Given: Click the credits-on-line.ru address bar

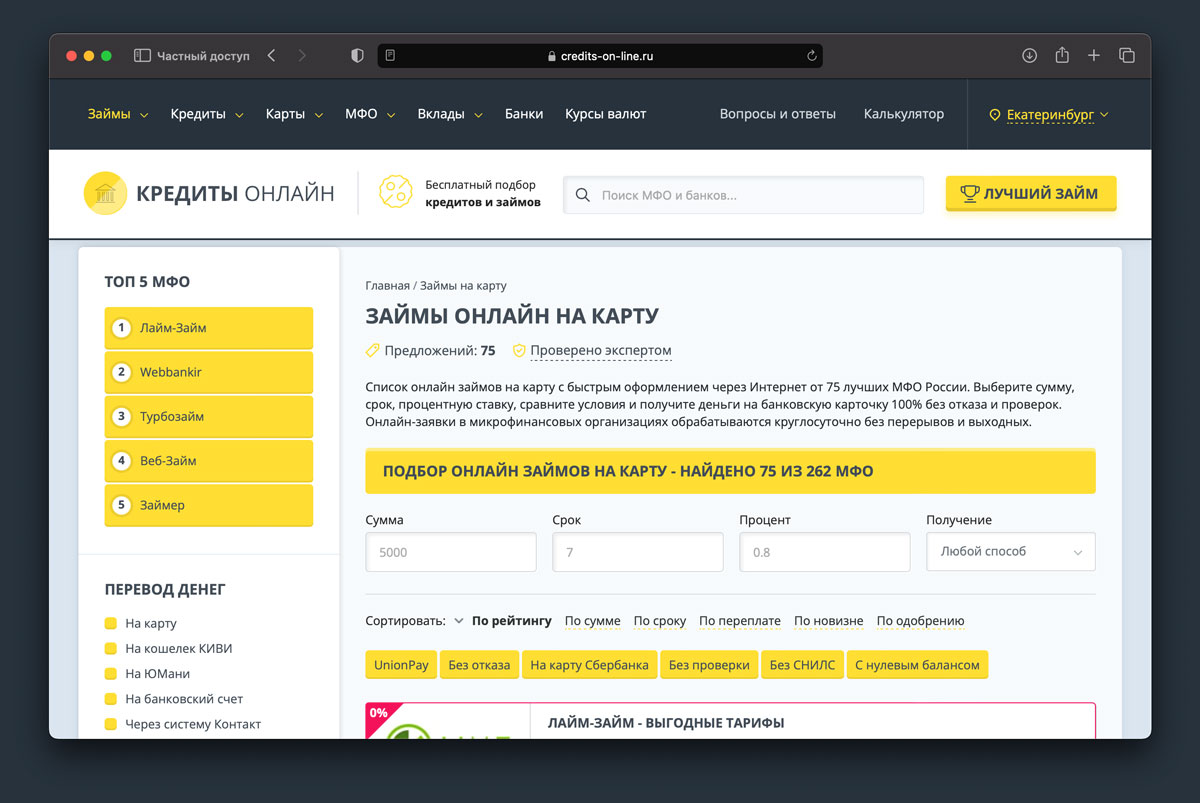Looking at the screenshot, I should [600, 56].
